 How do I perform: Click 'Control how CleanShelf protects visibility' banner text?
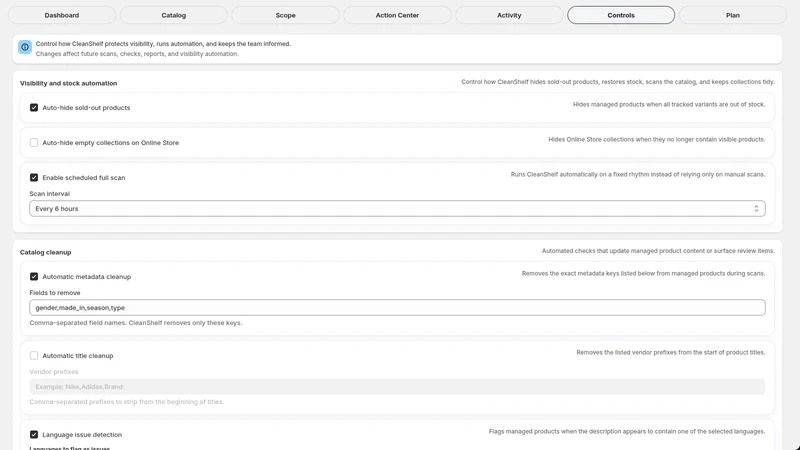click(163, 44)
